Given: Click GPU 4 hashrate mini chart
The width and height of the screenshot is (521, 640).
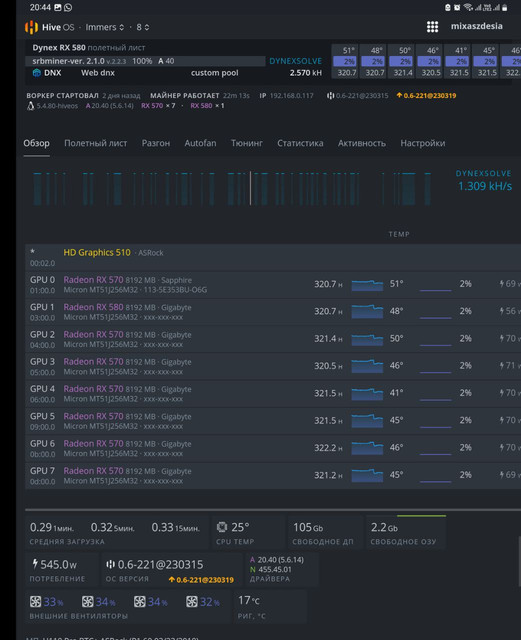Looking at the screenshot, I should pyautogui.click(x=367, y=394).
